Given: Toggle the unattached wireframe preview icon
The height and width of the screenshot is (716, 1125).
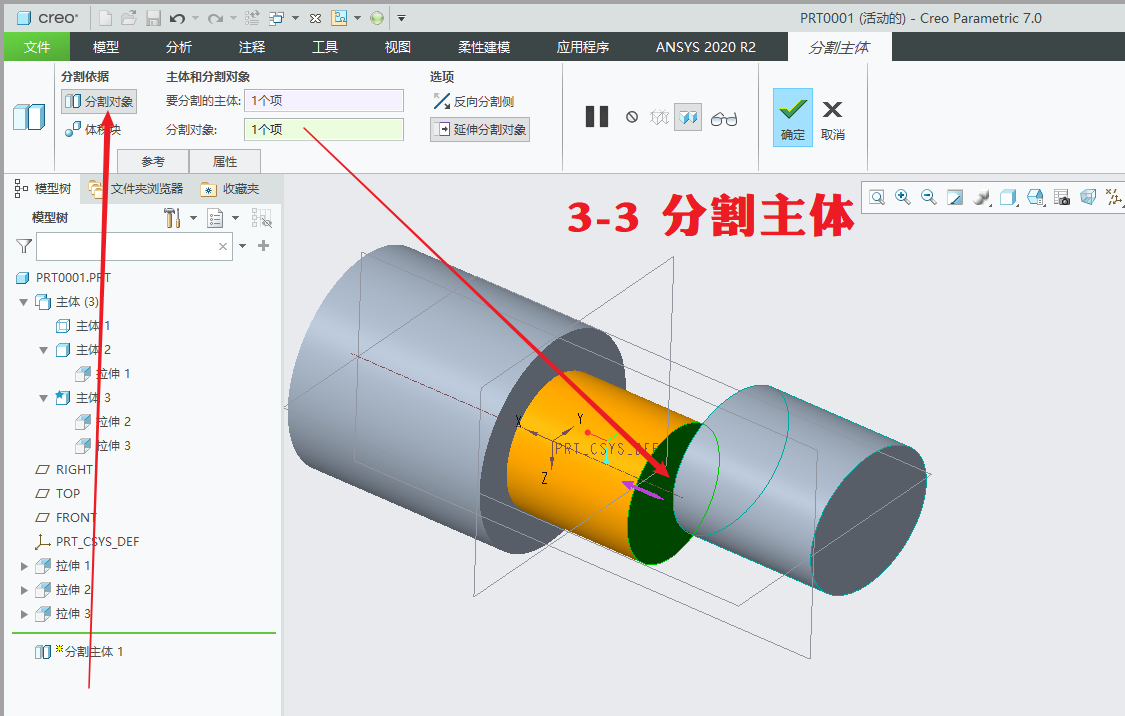Looking at the screenshot, I should pos(659,116).
